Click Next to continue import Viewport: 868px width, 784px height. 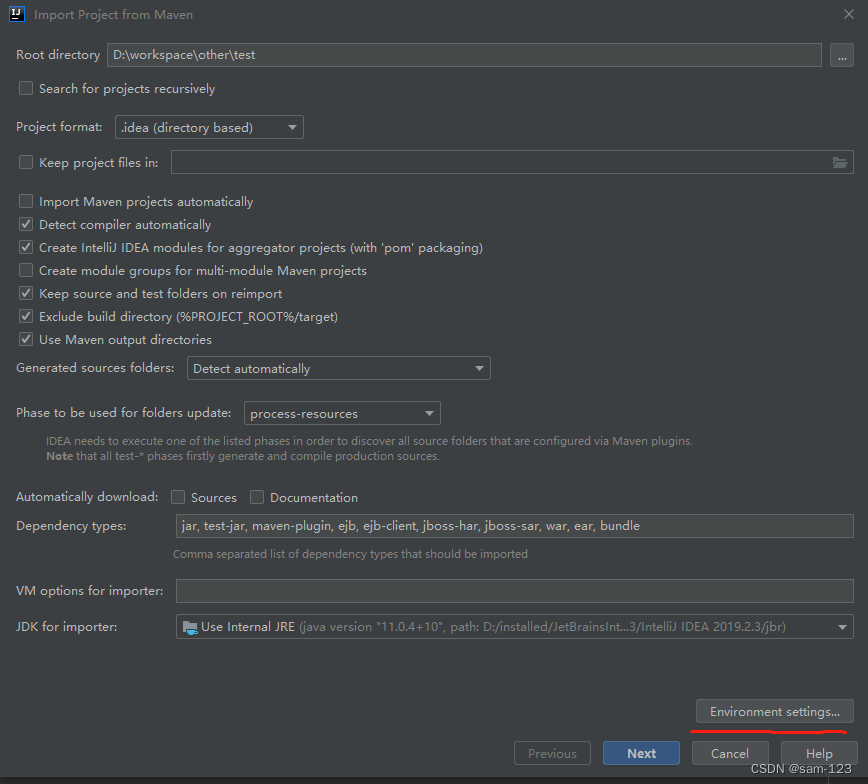(x=641, y=754)
